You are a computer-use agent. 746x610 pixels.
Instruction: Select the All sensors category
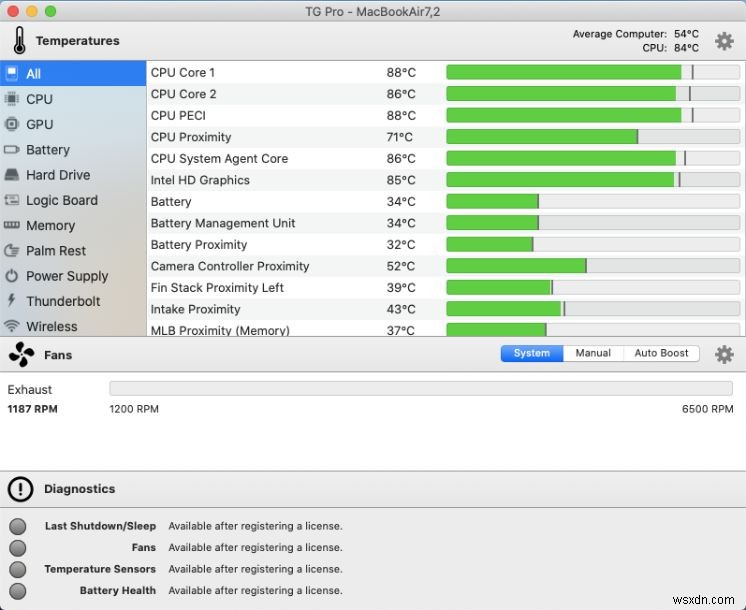point(73,73)
